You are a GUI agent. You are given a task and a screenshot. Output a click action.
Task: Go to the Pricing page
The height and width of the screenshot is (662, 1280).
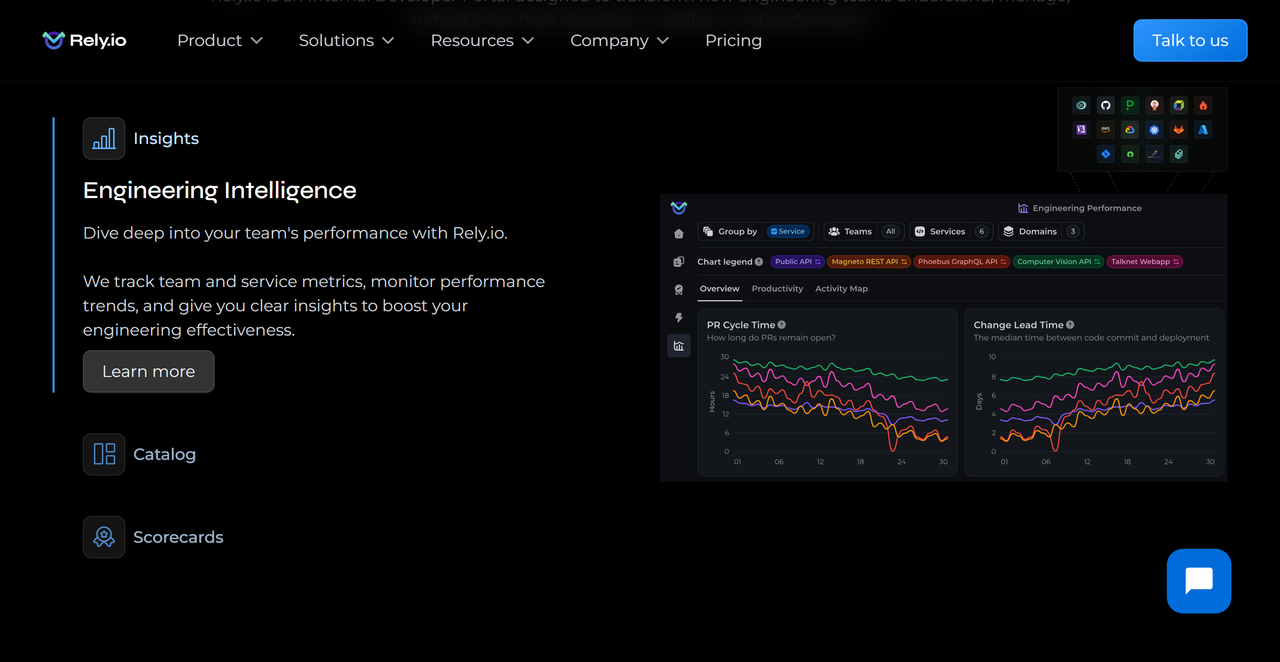(x=733, y=40)
